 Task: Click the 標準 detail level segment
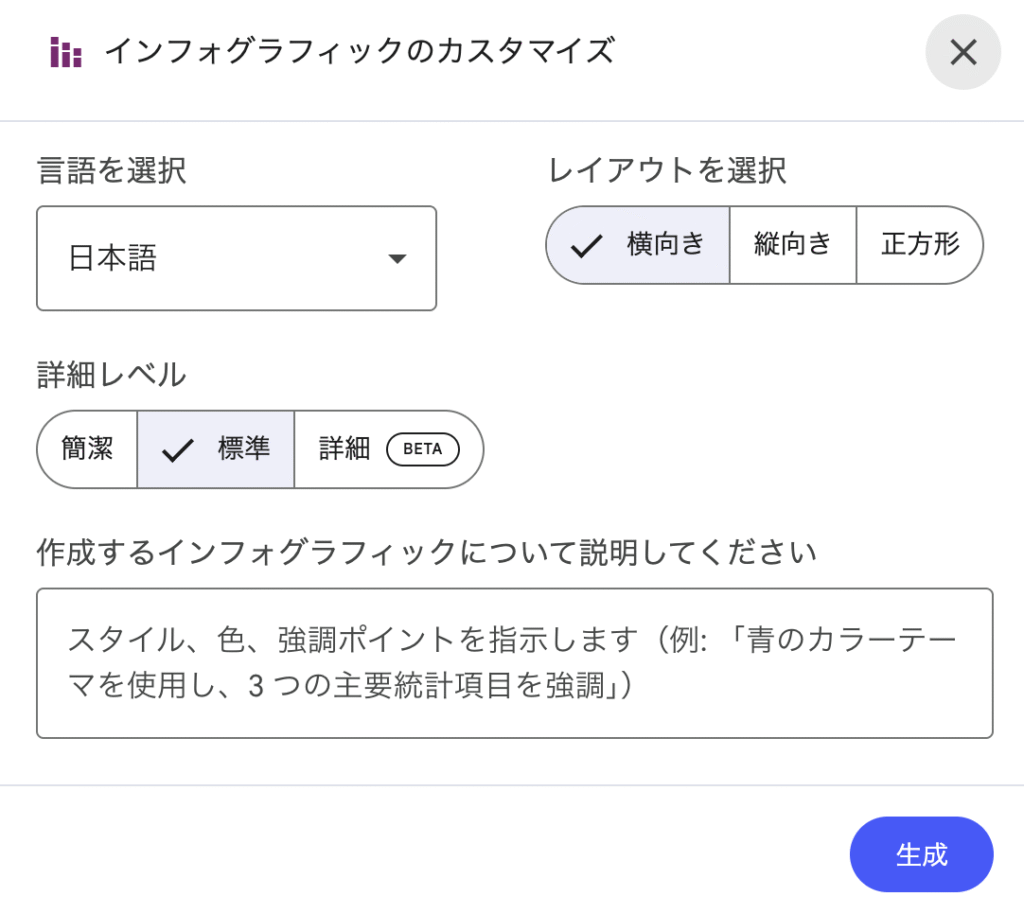pyautogui.click(x=215, y=449)
